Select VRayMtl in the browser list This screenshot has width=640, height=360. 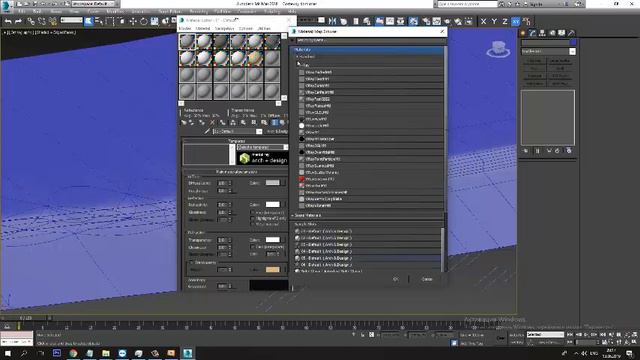tap(312, 132)
